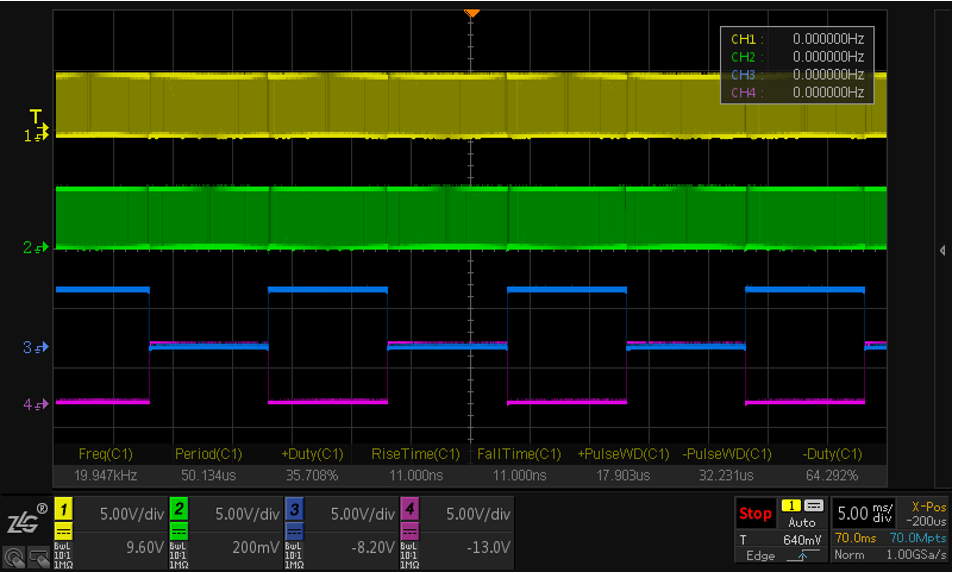Toggle magenta channel 4 button
Viewport: 953px width, 573px height.
click(x=409, y=510)
